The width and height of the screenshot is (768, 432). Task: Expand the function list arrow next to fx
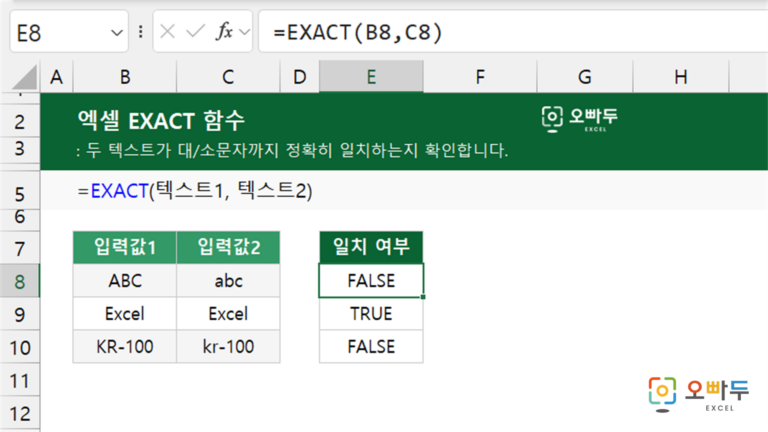coord(244,33)
